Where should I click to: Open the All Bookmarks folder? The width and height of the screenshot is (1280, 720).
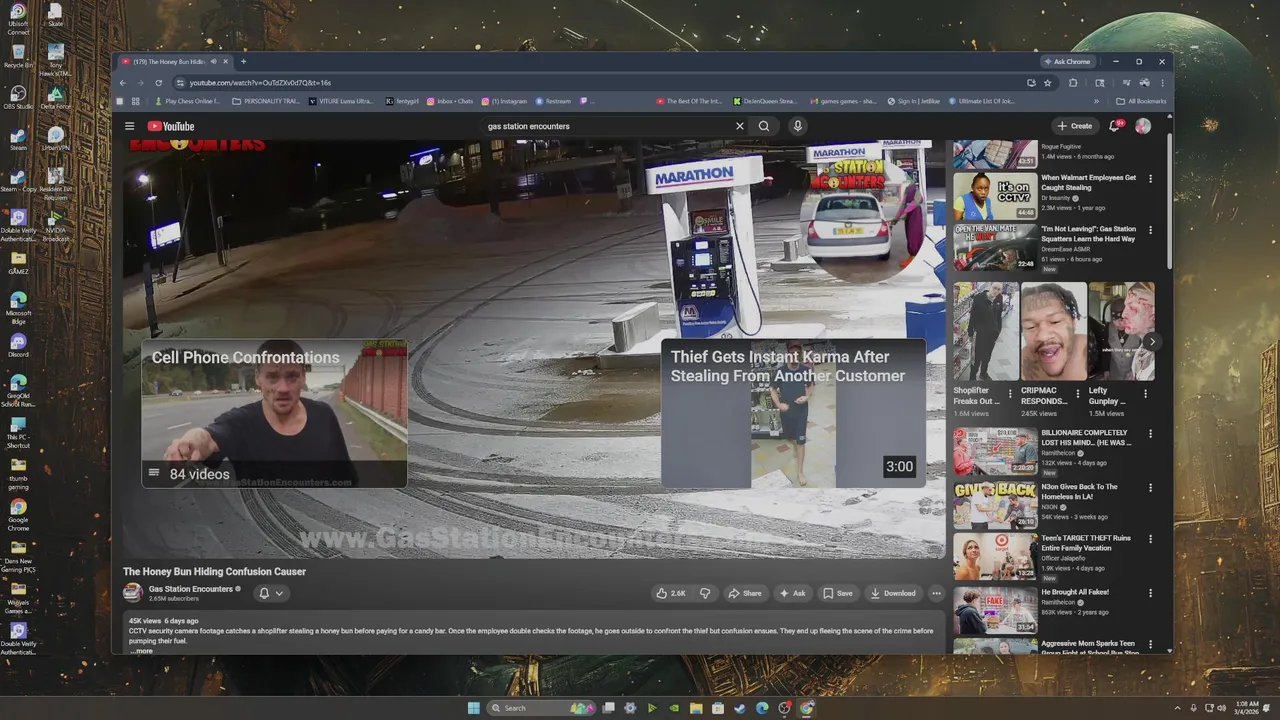coord(1141,101)
